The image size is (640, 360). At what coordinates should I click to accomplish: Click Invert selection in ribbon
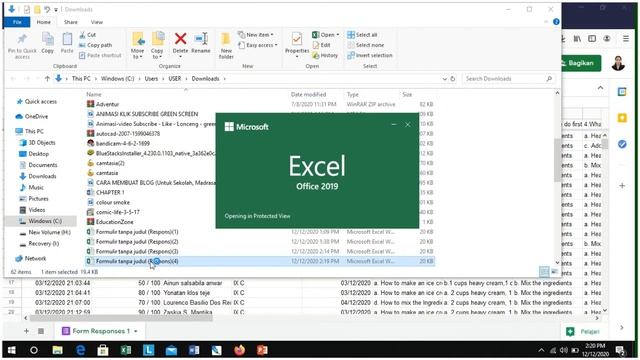pyautogui.click(x=370, y=55)
